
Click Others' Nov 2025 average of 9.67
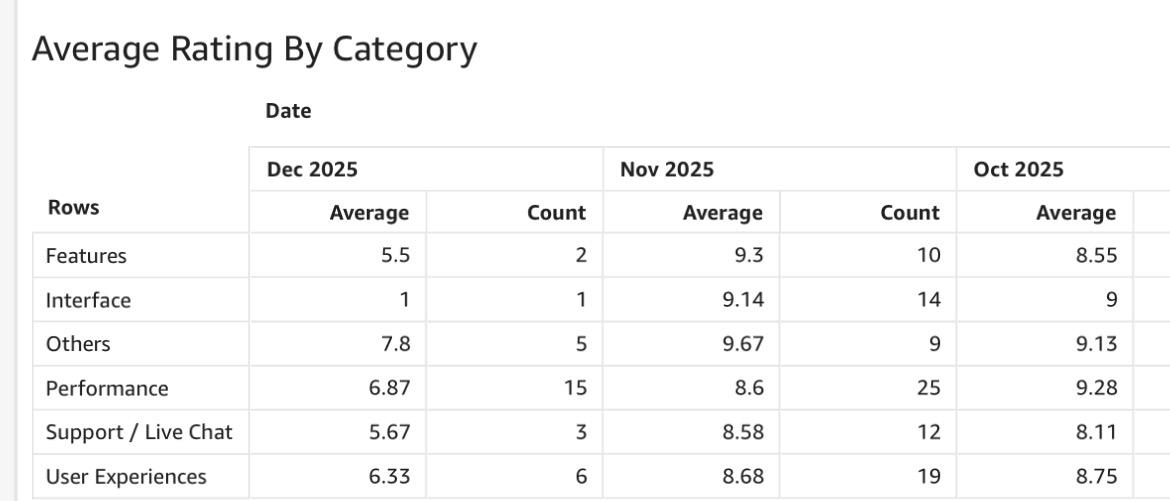[x=743, y=344]
